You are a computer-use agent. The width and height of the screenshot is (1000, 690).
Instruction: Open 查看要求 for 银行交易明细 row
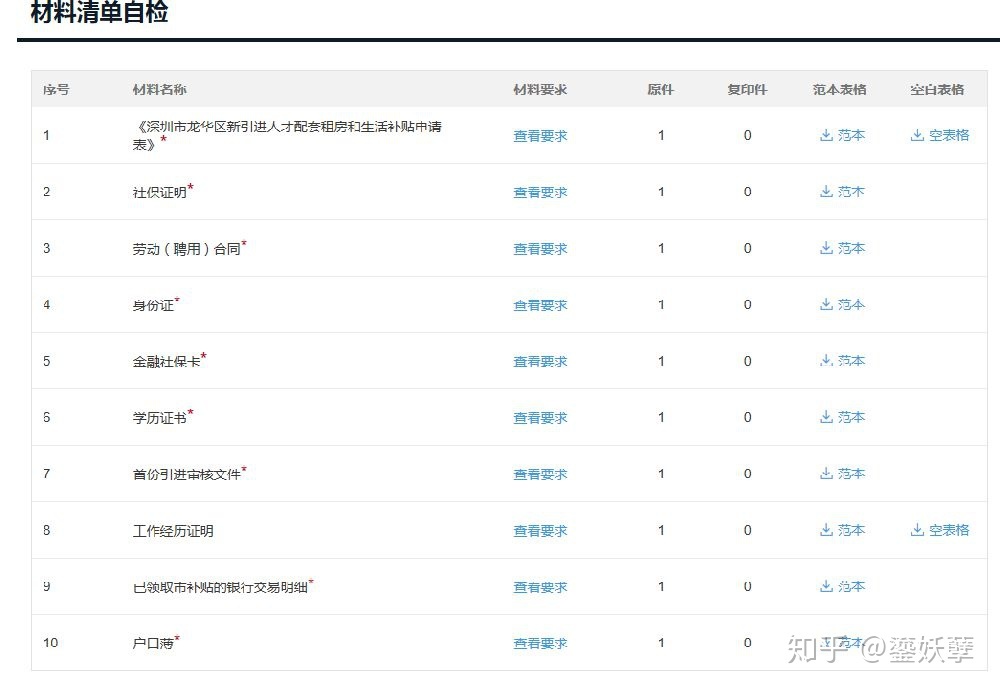tap(540, 587)
